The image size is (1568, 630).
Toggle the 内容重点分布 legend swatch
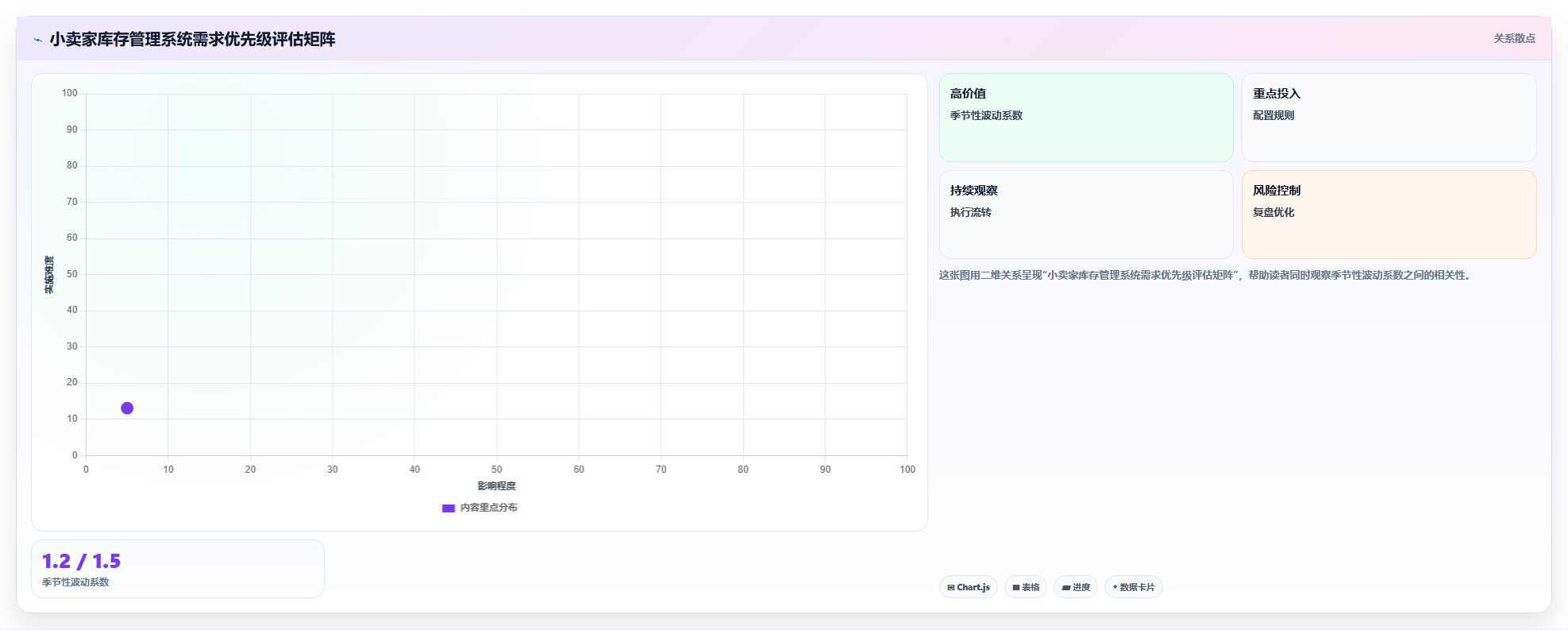click(449, 508)
